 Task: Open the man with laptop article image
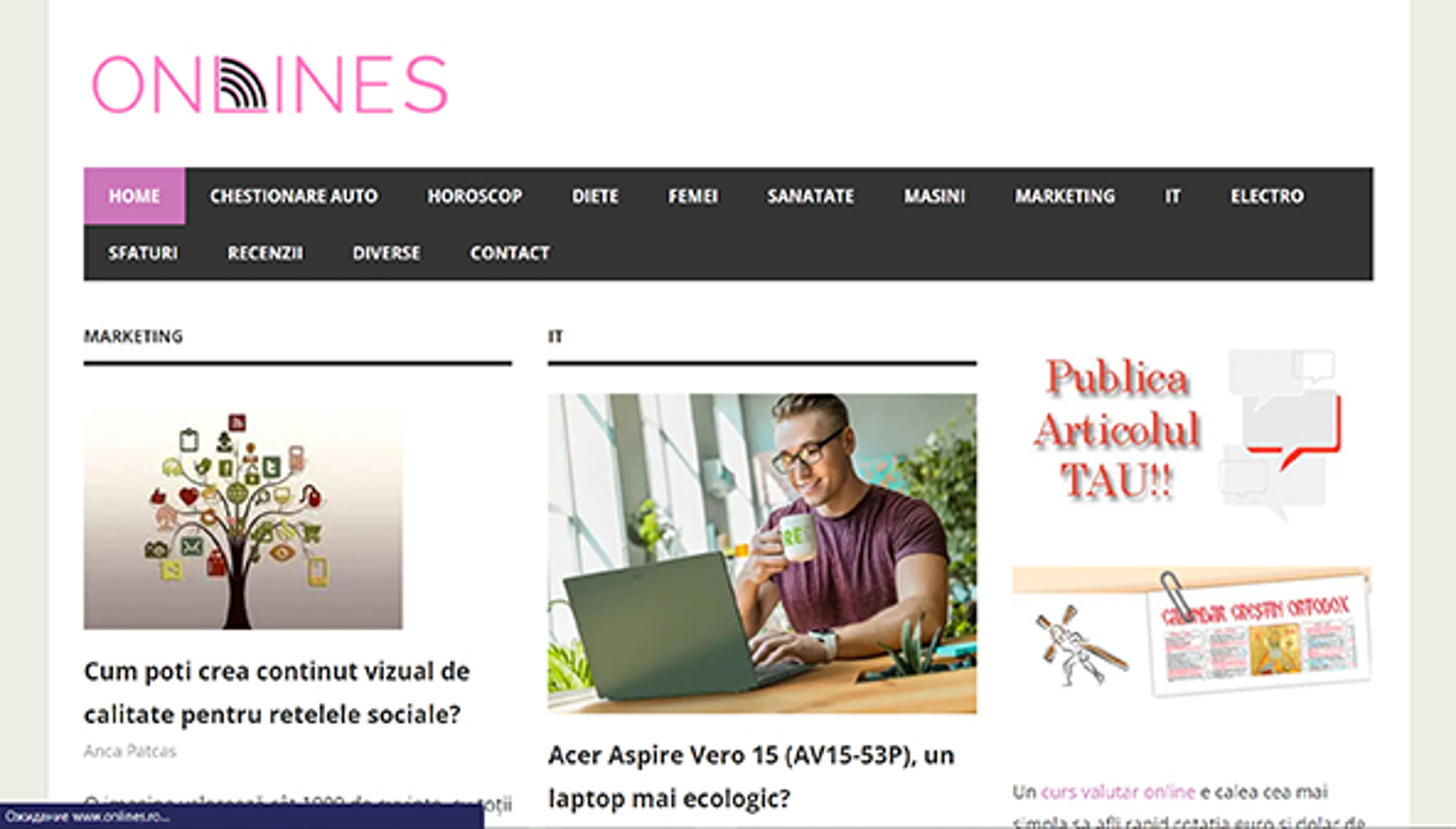(762, 553)
